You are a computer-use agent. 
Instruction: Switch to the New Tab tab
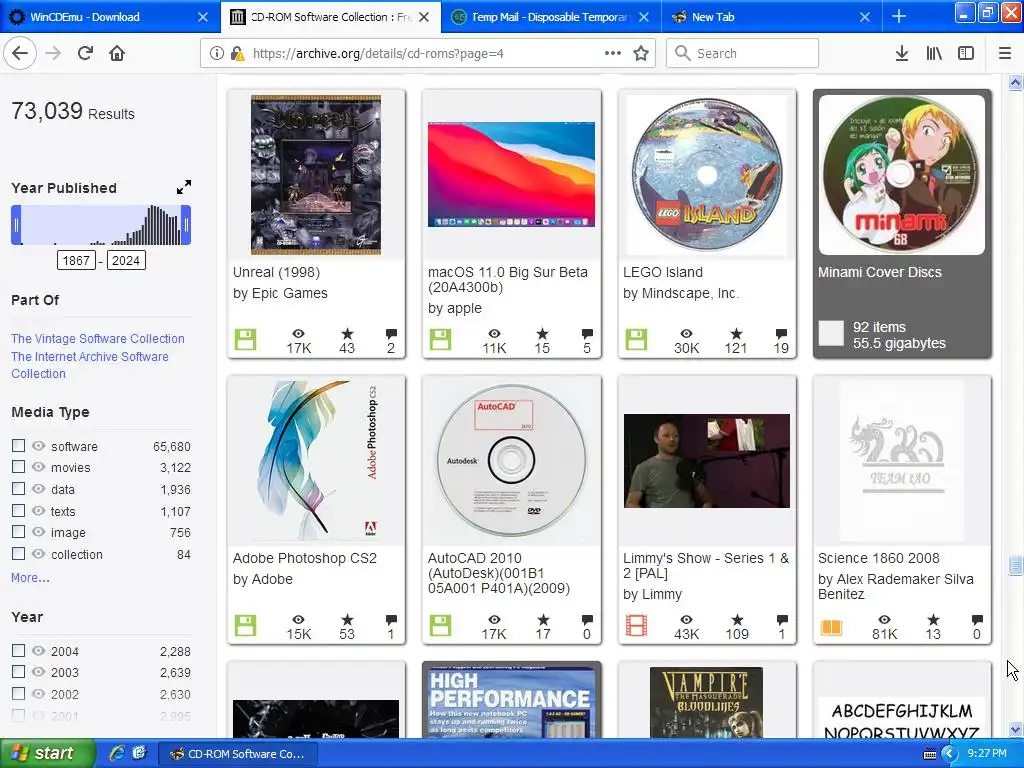pos(771,16)
